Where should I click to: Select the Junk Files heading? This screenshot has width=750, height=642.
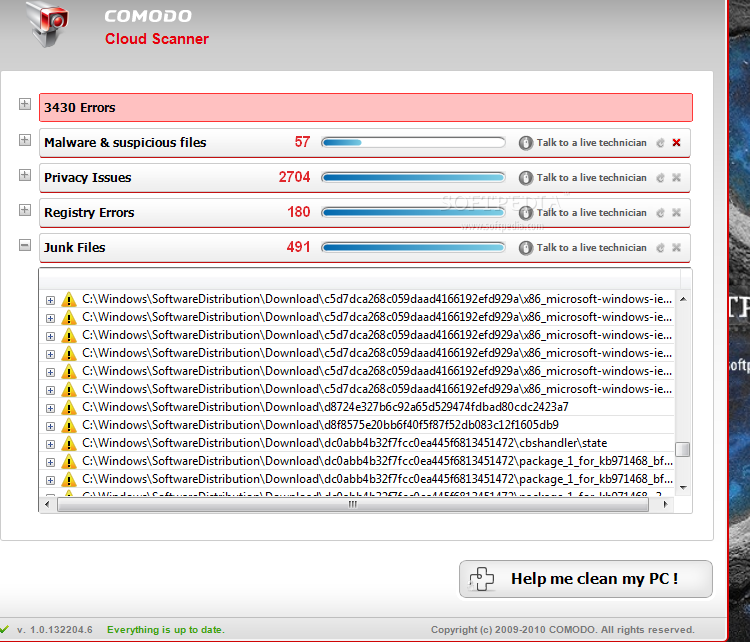pyautogui.click(x=75, y=247)
